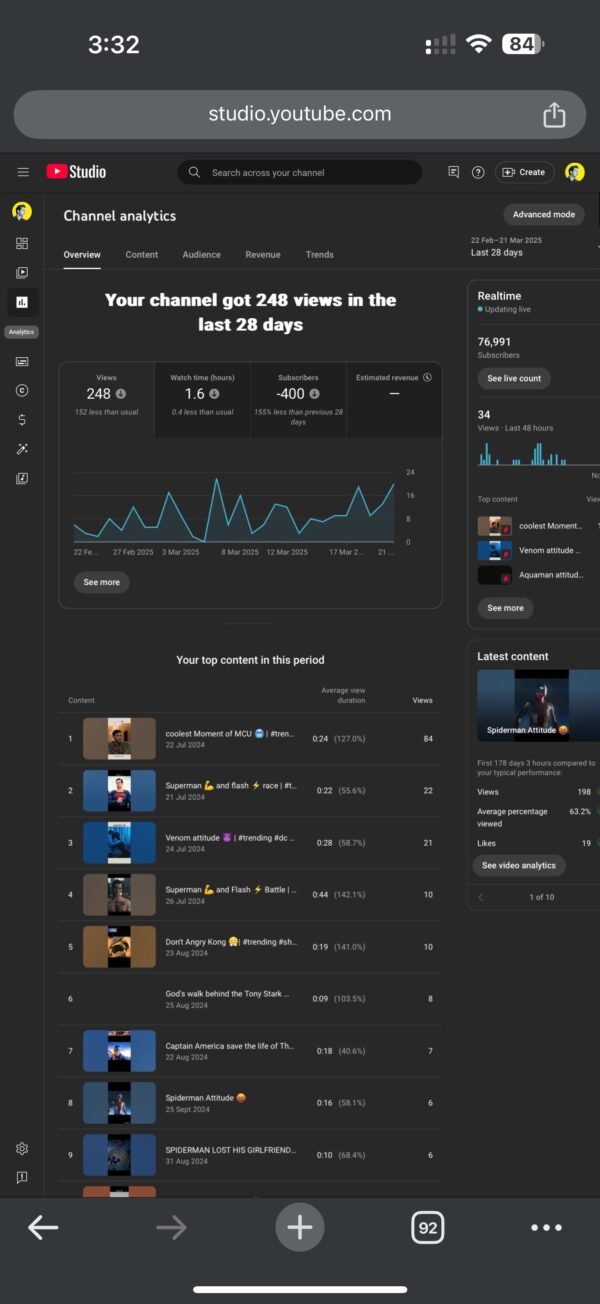Image resolution: width=600 pixels, height=1304 pixels.
Task: Go back with Safari back arrow
Action: (43, 1227)
